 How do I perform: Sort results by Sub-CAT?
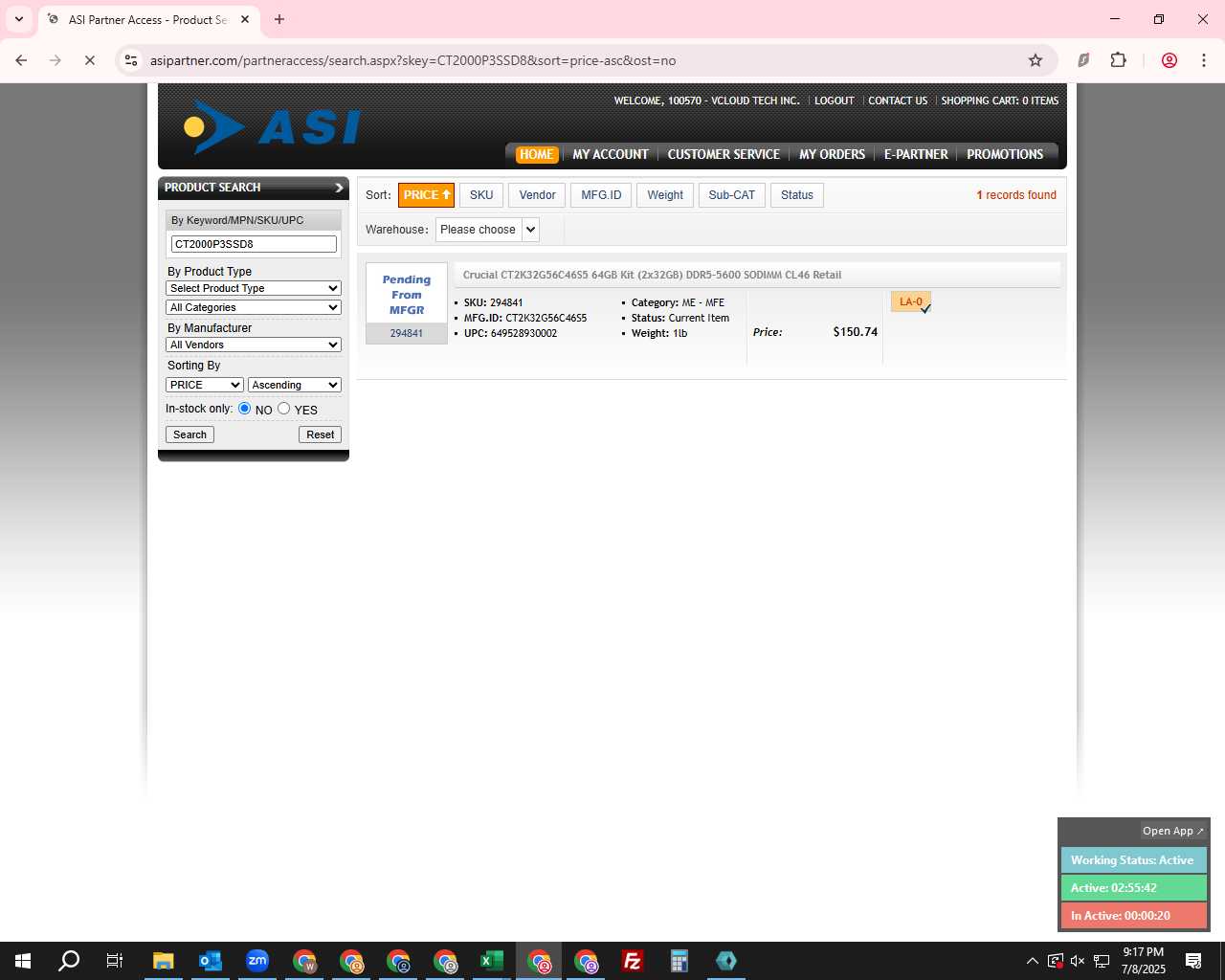click(x=732, y=195)
